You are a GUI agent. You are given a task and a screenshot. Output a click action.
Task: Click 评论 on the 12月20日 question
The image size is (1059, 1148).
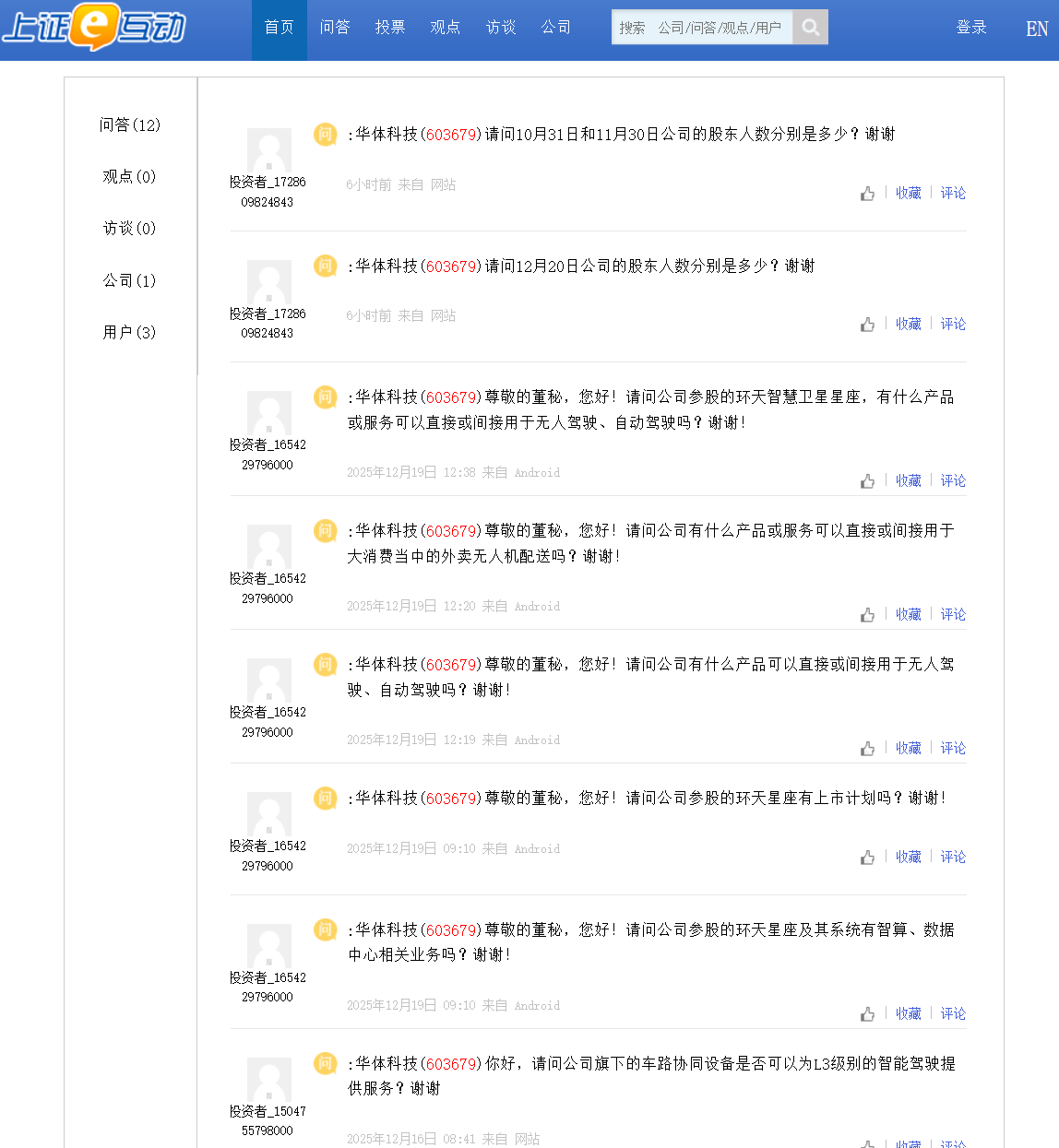[953, 324]
